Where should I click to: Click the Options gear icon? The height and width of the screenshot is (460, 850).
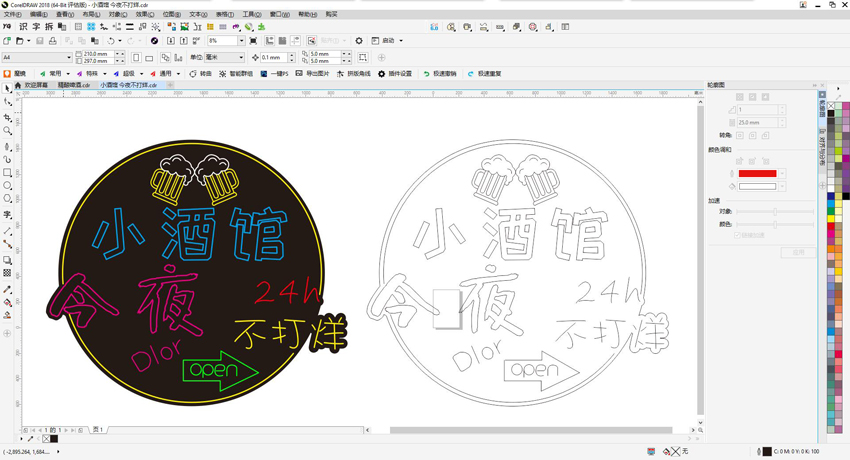(359, 41)
